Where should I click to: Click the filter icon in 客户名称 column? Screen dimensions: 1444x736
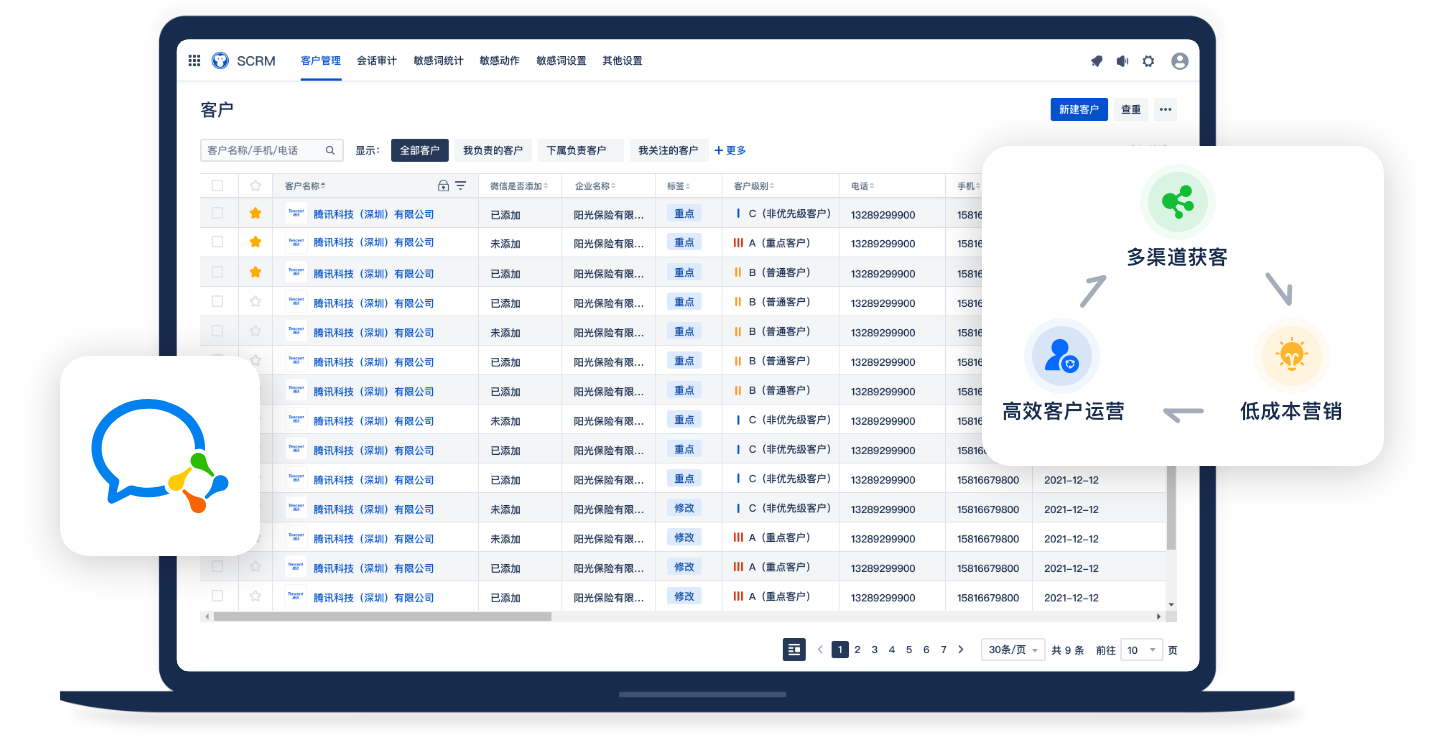point(461,186)
